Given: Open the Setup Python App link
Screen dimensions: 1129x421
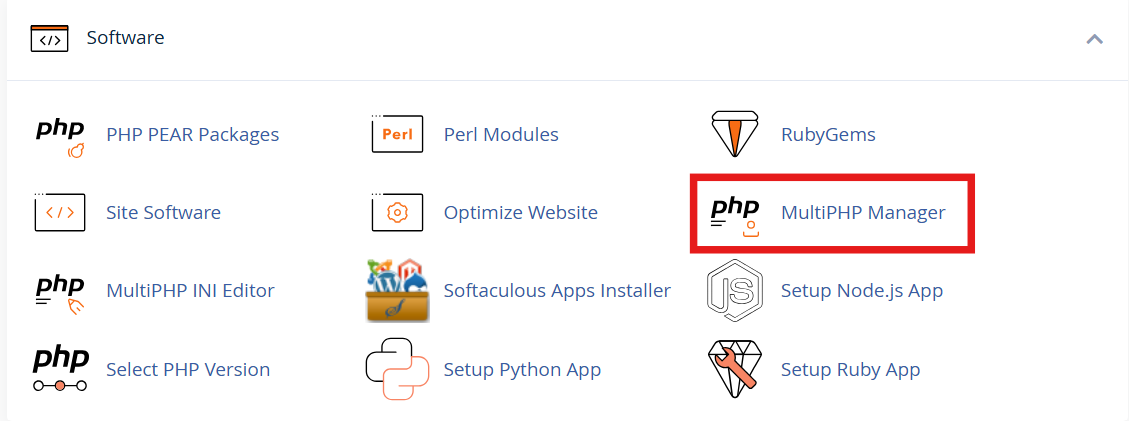Looking at the screenshot, I should tap(522, 369).
